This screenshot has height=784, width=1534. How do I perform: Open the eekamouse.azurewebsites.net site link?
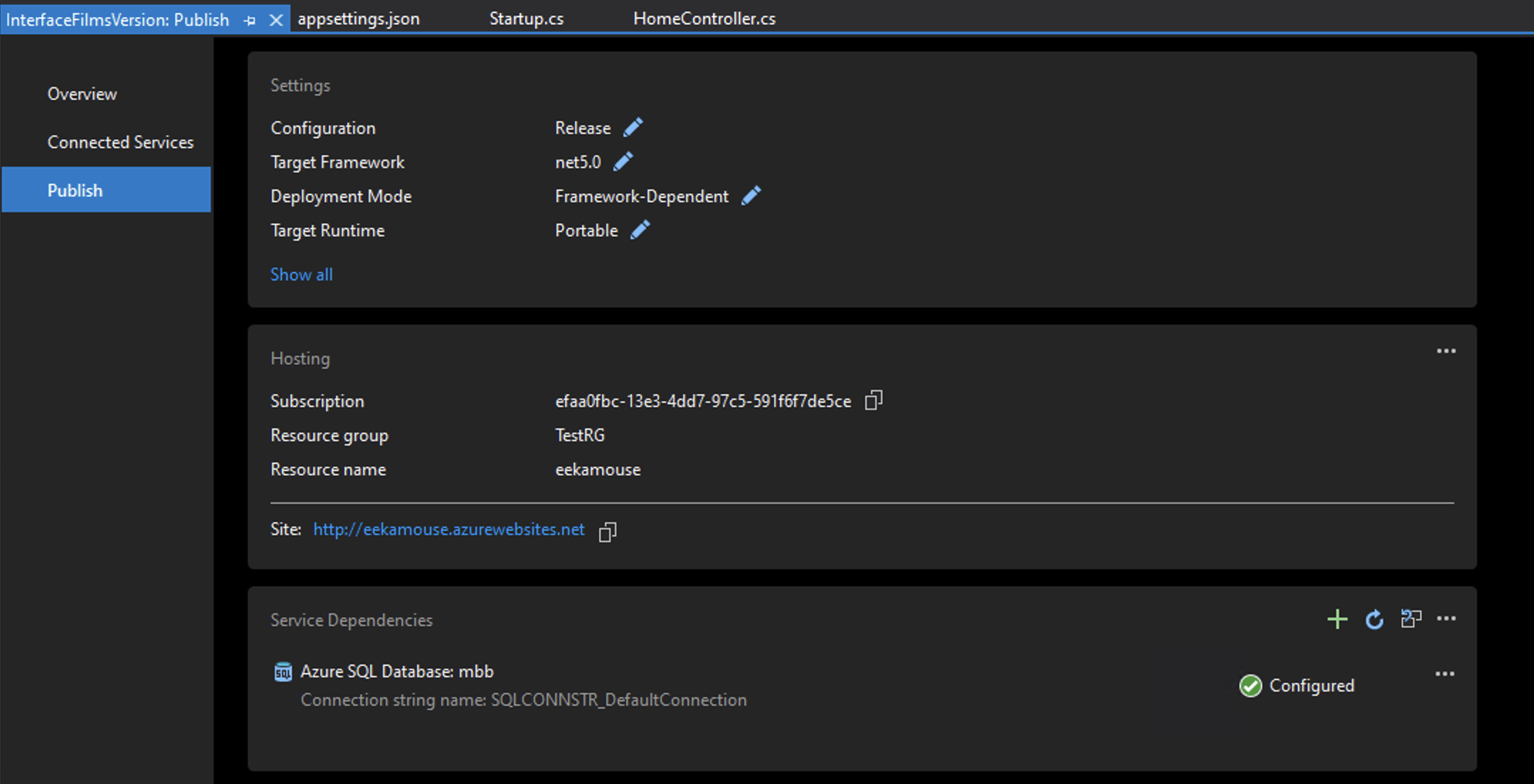click(x=448, y=529)
